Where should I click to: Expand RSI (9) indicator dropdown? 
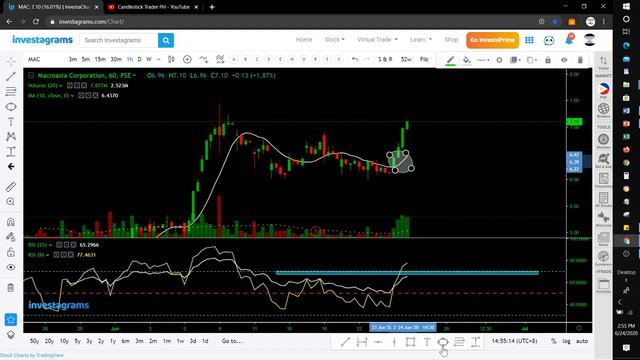[47, 255]
